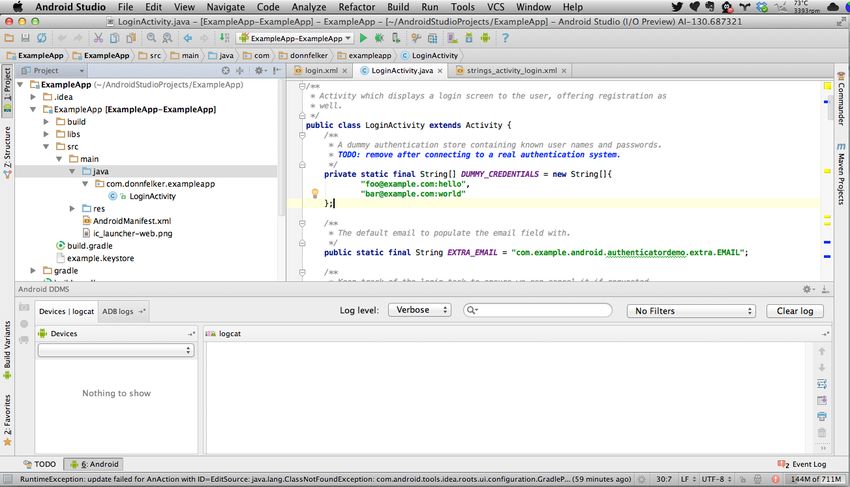850x487 pixels.
Task: Open the Android Device Monitor icon
Action: 485,38
